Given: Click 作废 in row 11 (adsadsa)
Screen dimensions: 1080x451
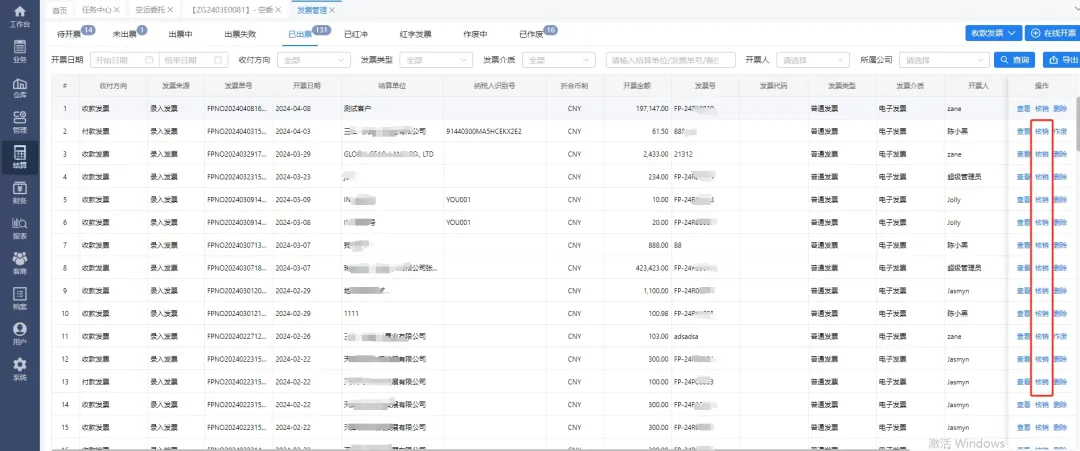Looking at the screenshot, I should tap(1060, 336).
